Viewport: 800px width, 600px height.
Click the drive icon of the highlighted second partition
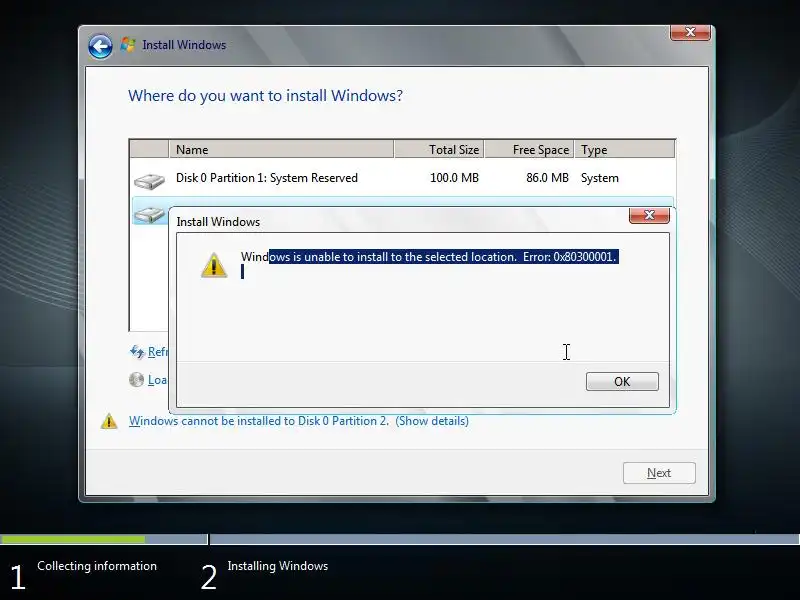(150, 215)
